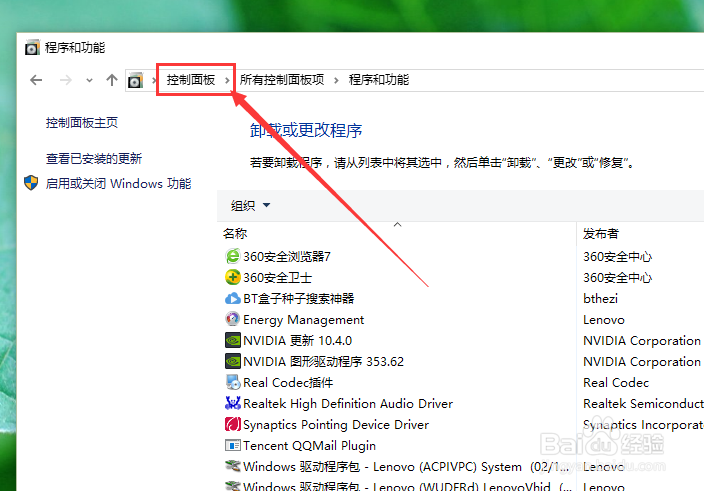Image resolution: width=704 pixels, height=491 pixels.
Task: Open the 组织 dropdown menu
Action: pos(251,206)
